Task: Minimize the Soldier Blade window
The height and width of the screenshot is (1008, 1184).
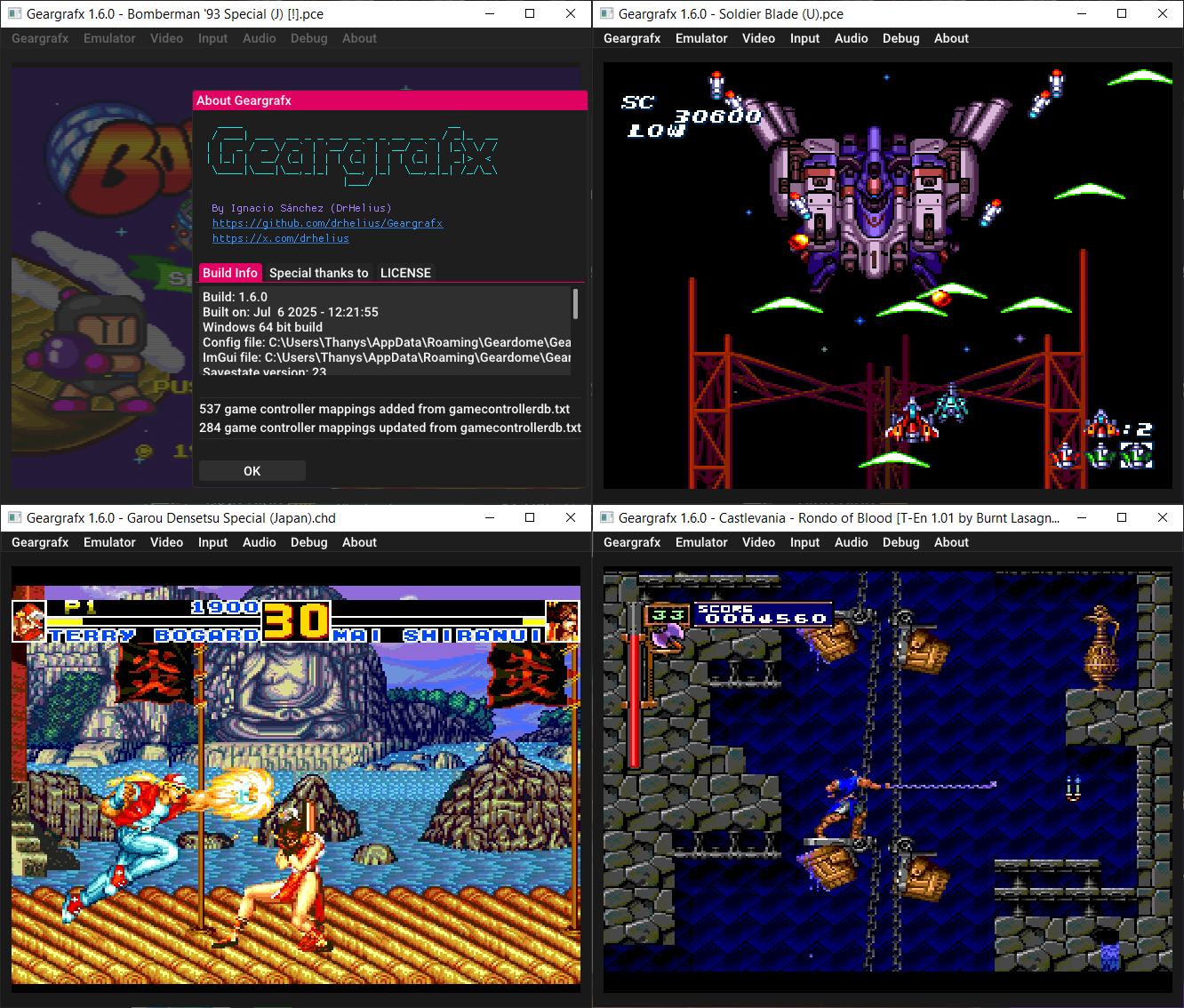Action: (x=1082, y=13)
